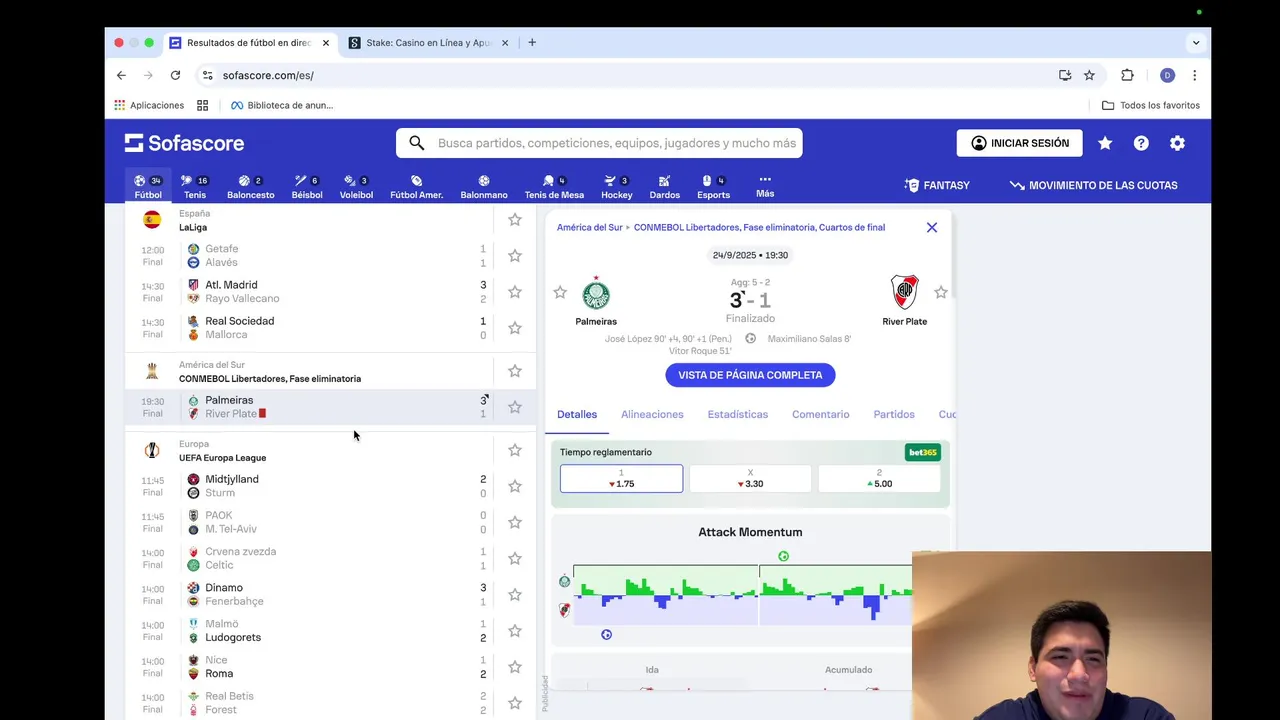Switch to the Detalles tab
Image resolution: width=1280 pixels, height=720 pixels.
(577, 414)
